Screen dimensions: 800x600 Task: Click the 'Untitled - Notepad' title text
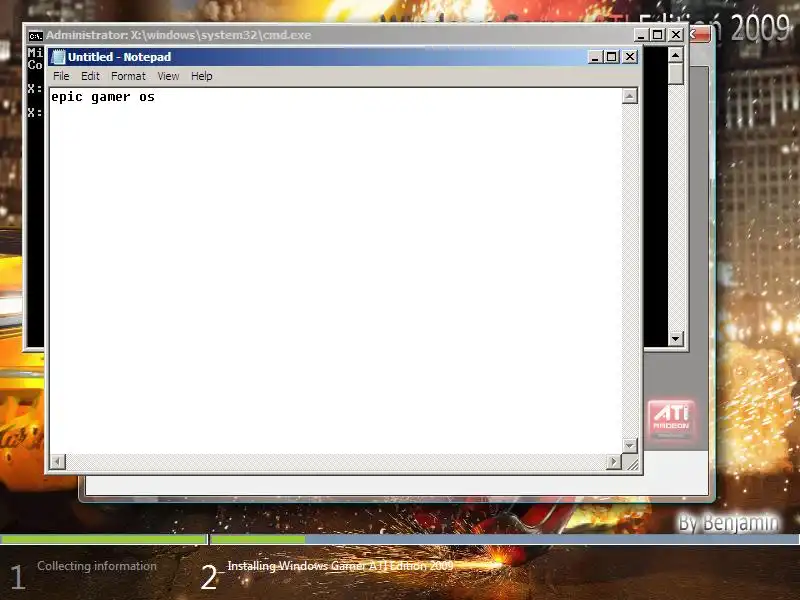point(119,57)
